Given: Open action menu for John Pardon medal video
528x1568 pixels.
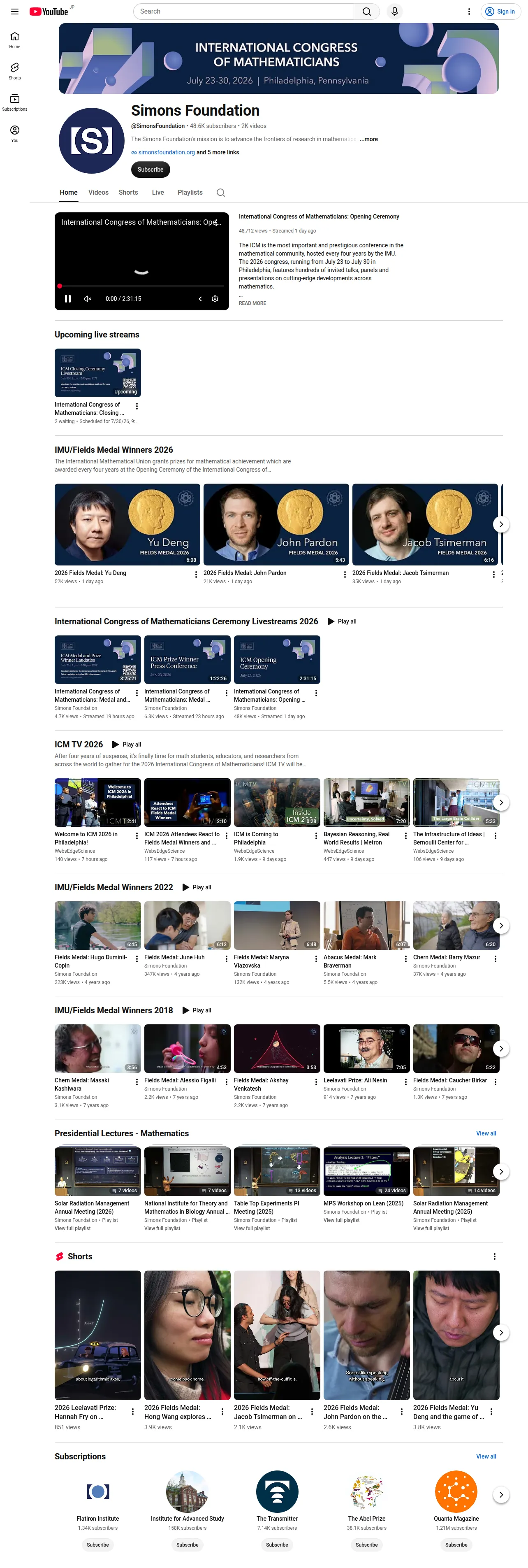Looking at the screenshot, I should 345,575.
